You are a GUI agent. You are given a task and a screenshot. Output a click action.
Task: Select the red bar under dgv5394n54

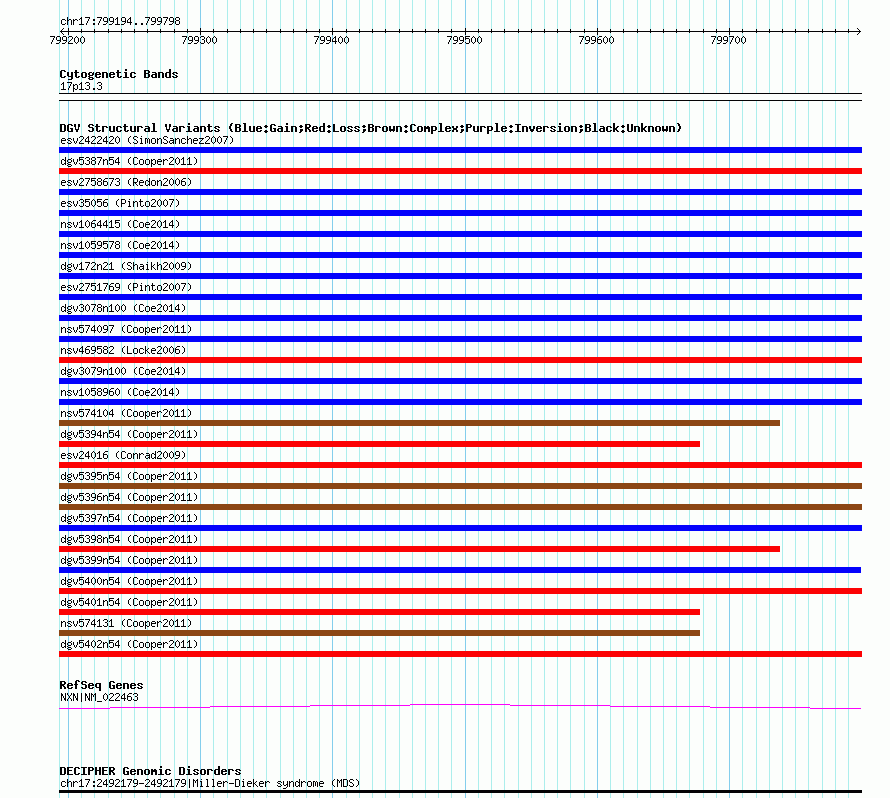[379, 444]
